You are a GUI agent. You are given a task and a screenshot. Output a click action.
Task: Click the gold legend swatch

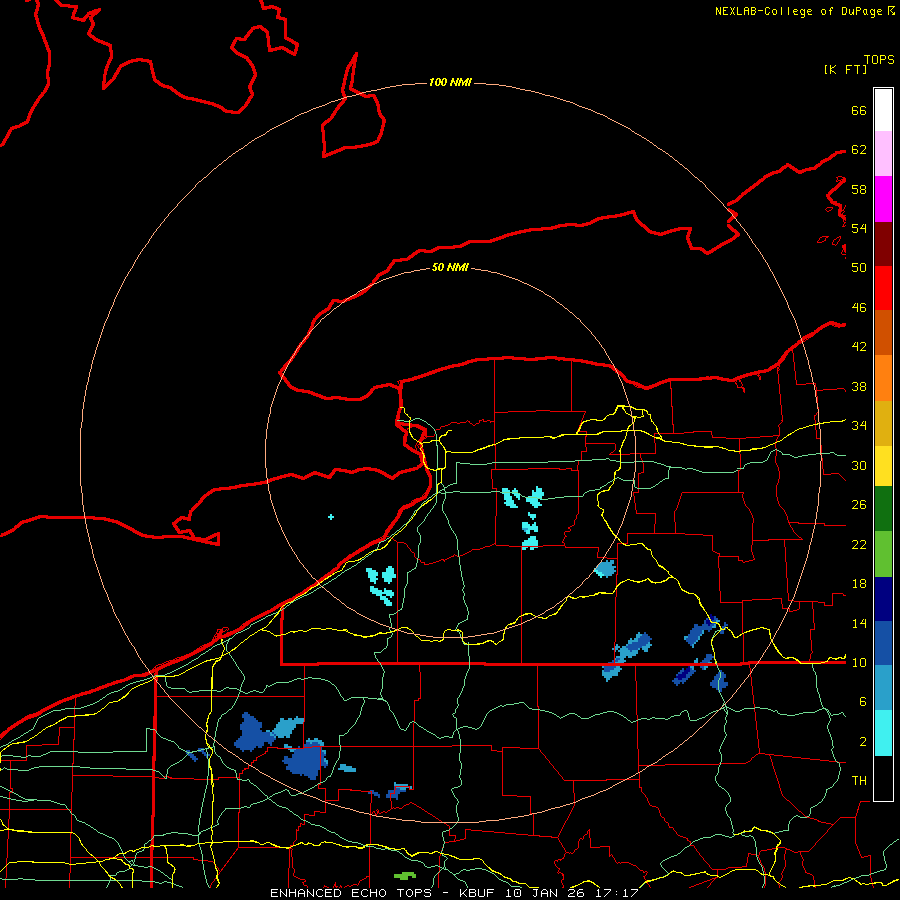tap(883, 422)
